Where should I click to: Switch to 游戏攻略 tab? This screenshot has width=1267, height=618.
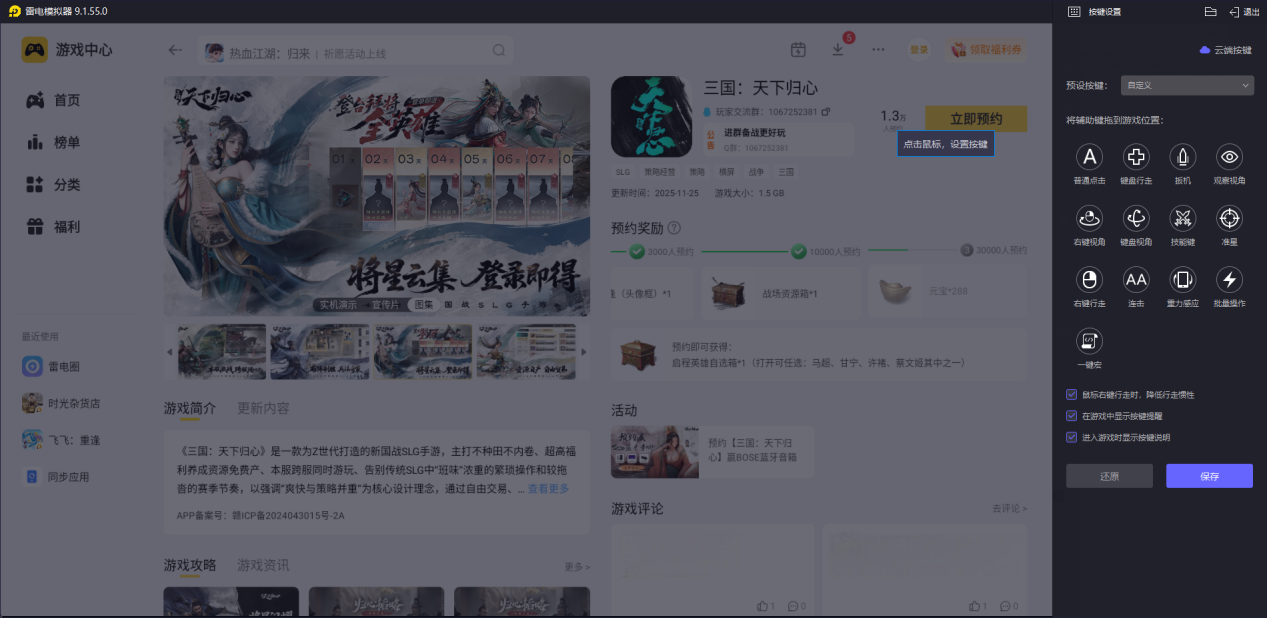click(x=190, y=565)
